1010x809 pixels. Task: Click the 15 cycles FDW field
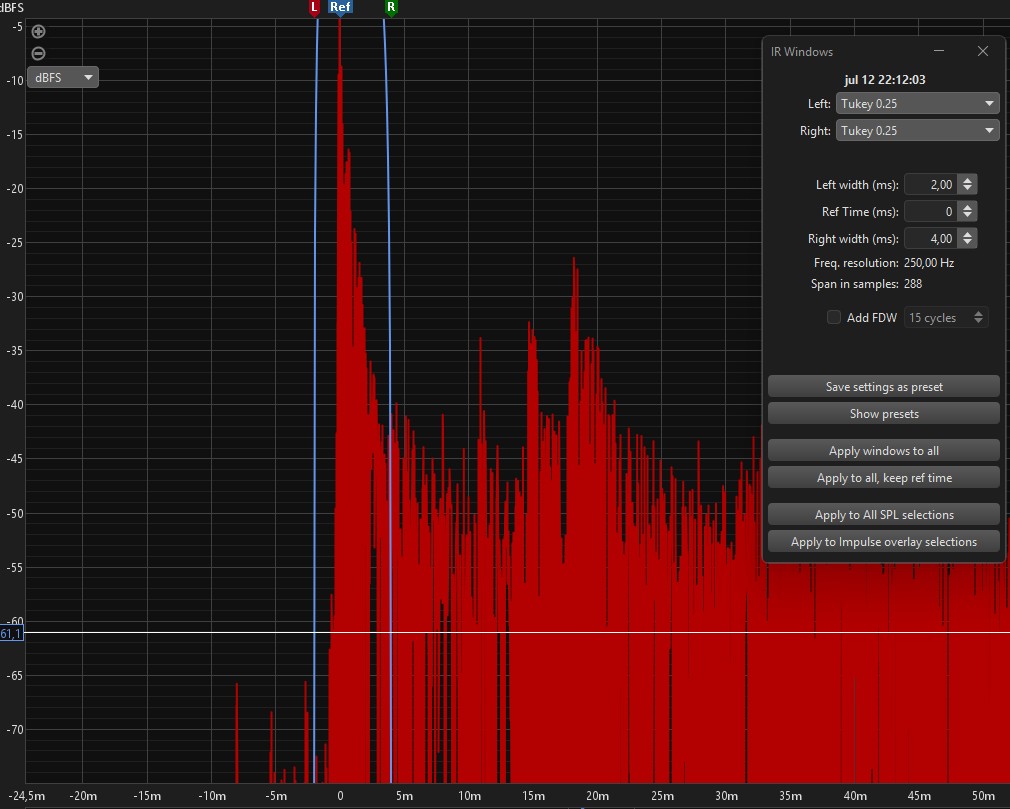point(937,318)
